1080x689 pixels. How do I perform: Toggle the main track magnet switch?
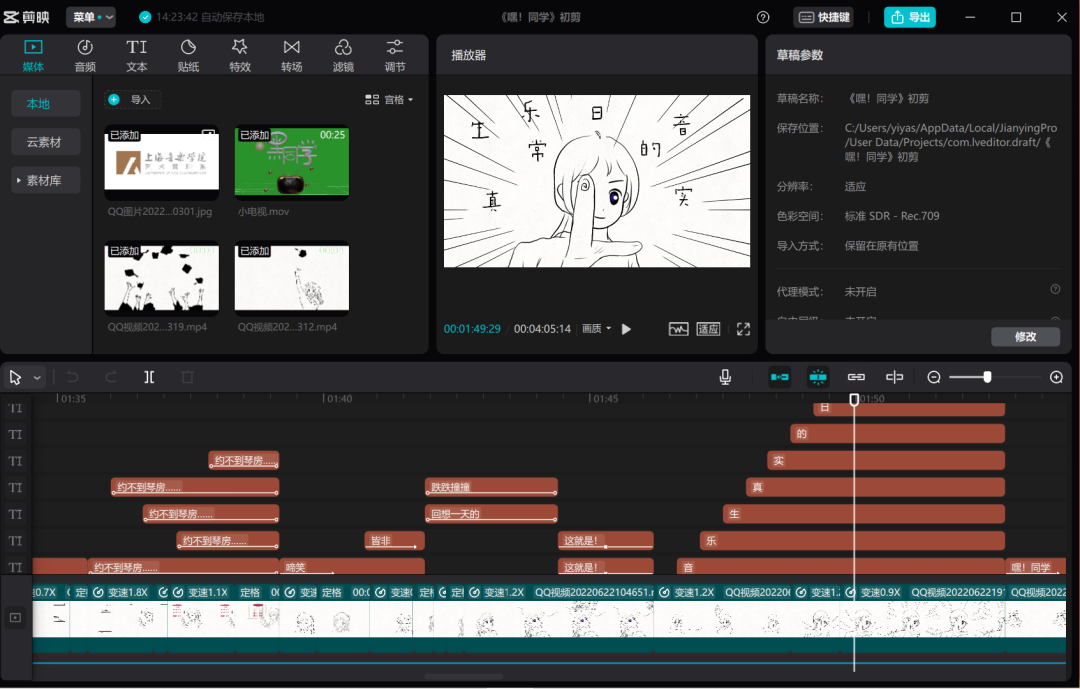tap(779, 377)
